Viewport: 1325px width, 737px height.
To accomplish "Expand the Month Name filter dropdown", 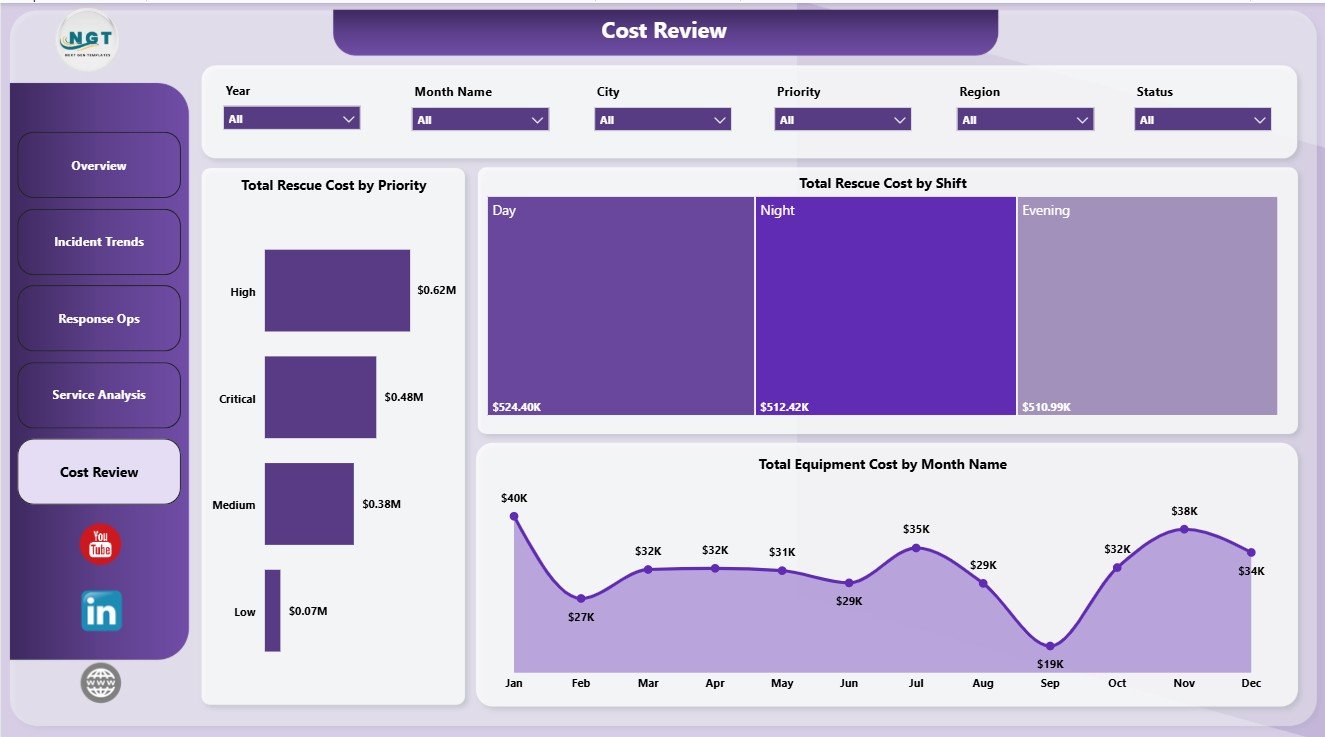I will (480, 120).
